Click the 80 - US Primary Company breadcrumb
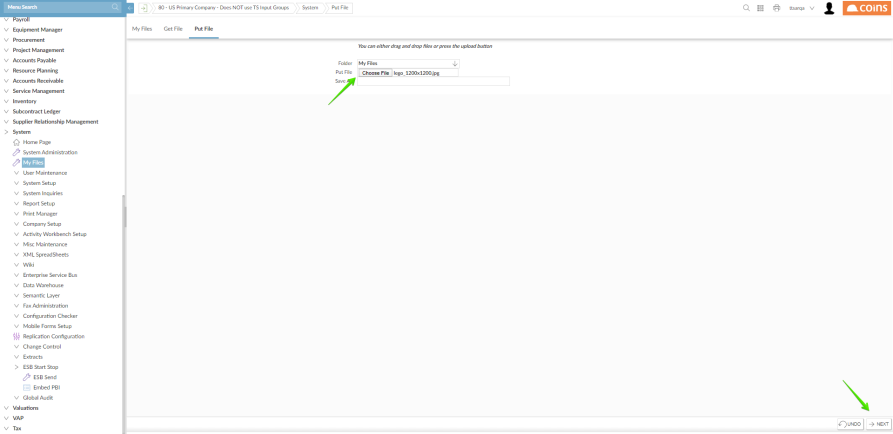 tap(224, 8)
